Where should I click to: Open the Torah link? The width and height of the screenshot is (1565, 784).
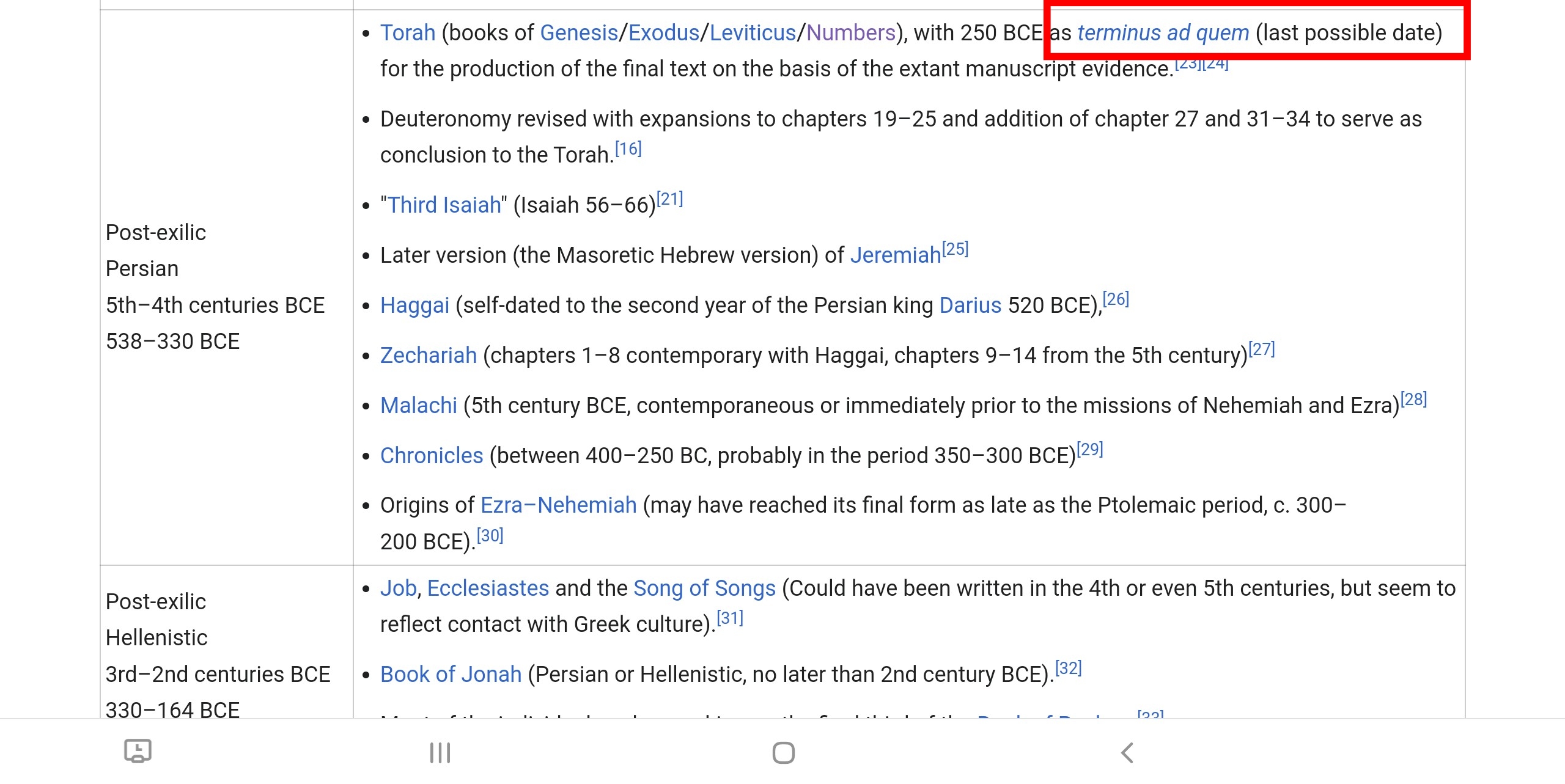pos(408,32)
